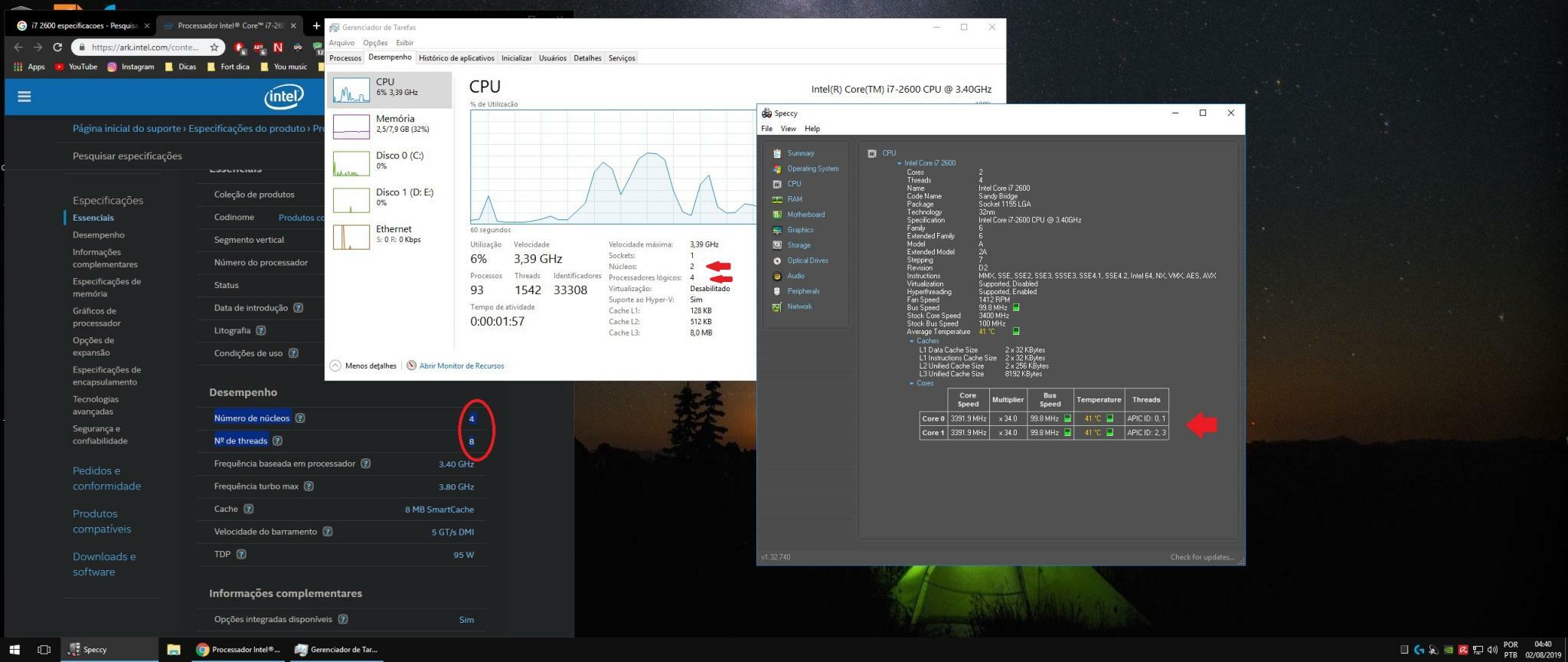This screenshot has width=1568, height=662.
Task: Bookmark page with star icon
Action: (214, 47)
